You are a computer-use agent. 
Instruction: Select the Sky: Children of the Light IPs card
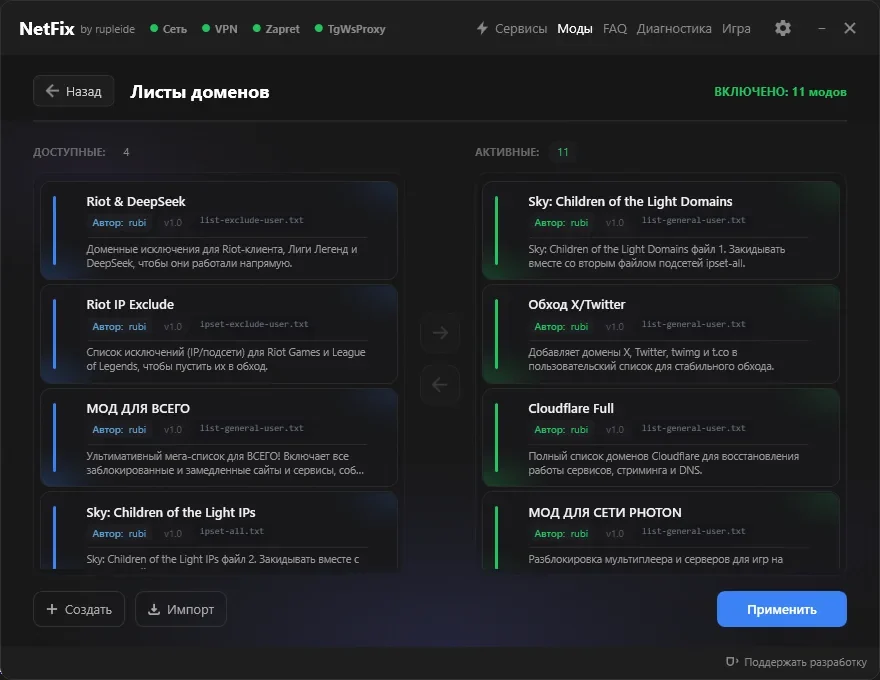point(219,531)
